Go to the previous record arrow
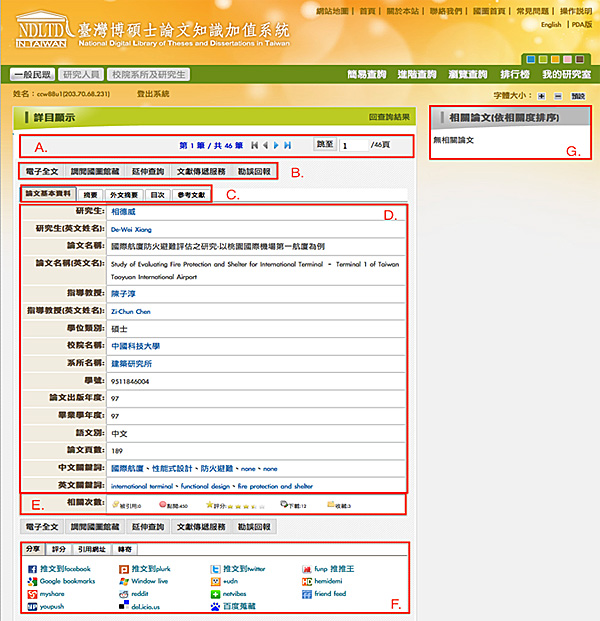The height and width of the screenshot is (621, 600). pyautogui.click(x=264, y=145)
